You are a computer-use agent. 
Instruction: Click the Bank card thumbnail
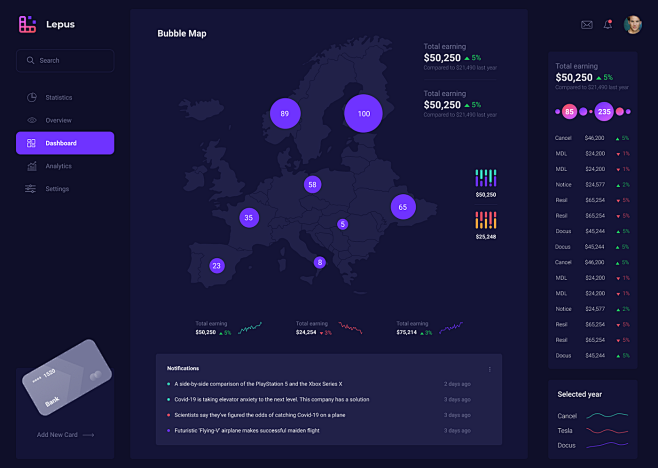coord(66,378)
